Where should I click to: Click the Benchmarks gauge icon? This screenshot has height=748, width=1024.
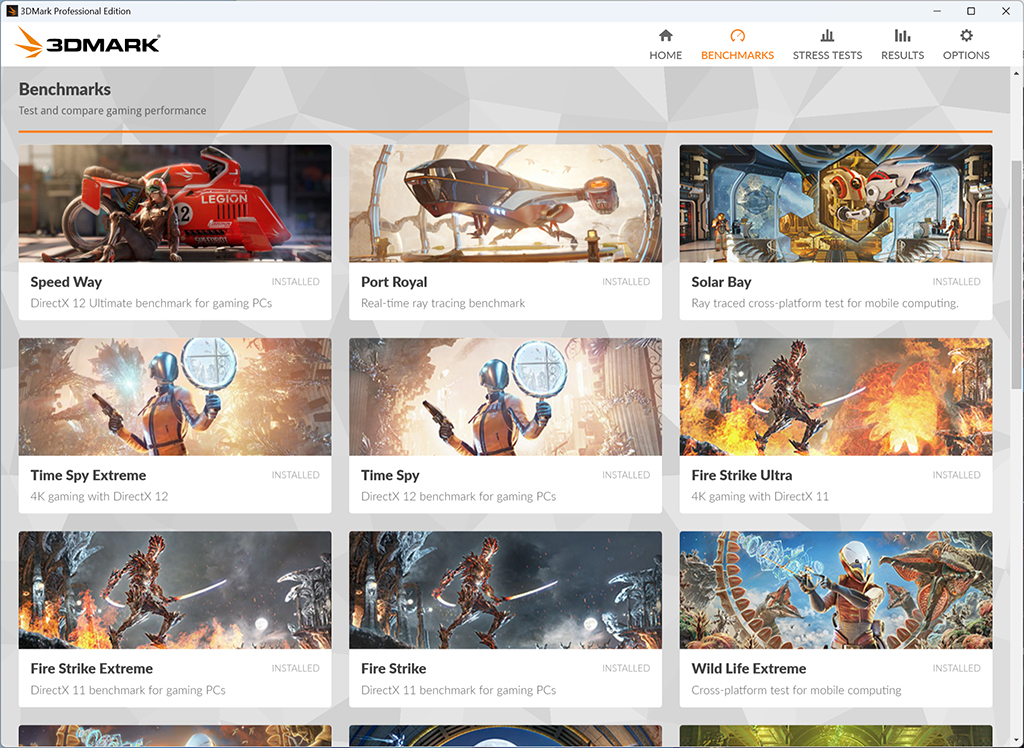[737, 35]
